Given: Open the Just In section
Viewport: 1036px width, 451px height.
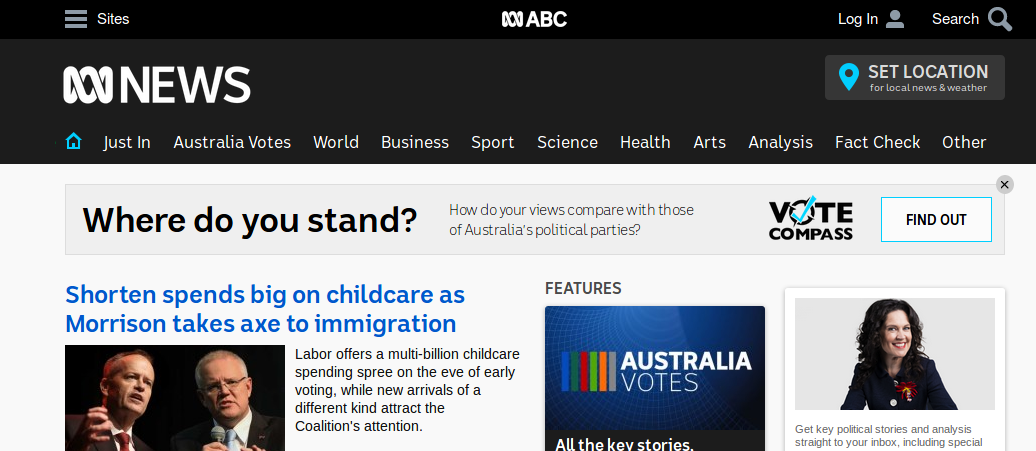Looking at the screenshot, I should click(x=127, y=142).
